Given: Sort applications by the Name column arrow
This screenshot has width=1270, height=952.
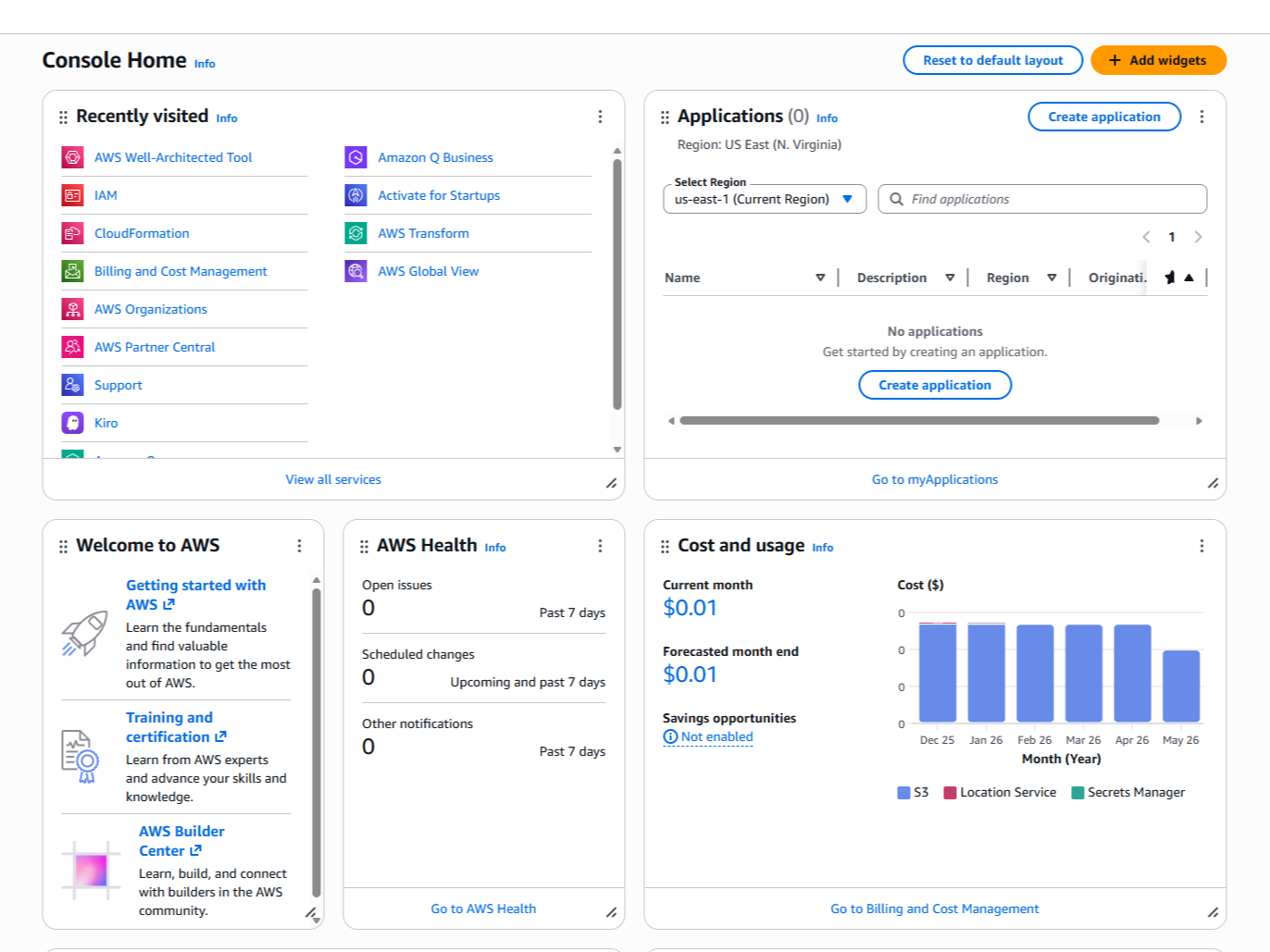Looking at the screenshot, I should click(x=820, y=278).
